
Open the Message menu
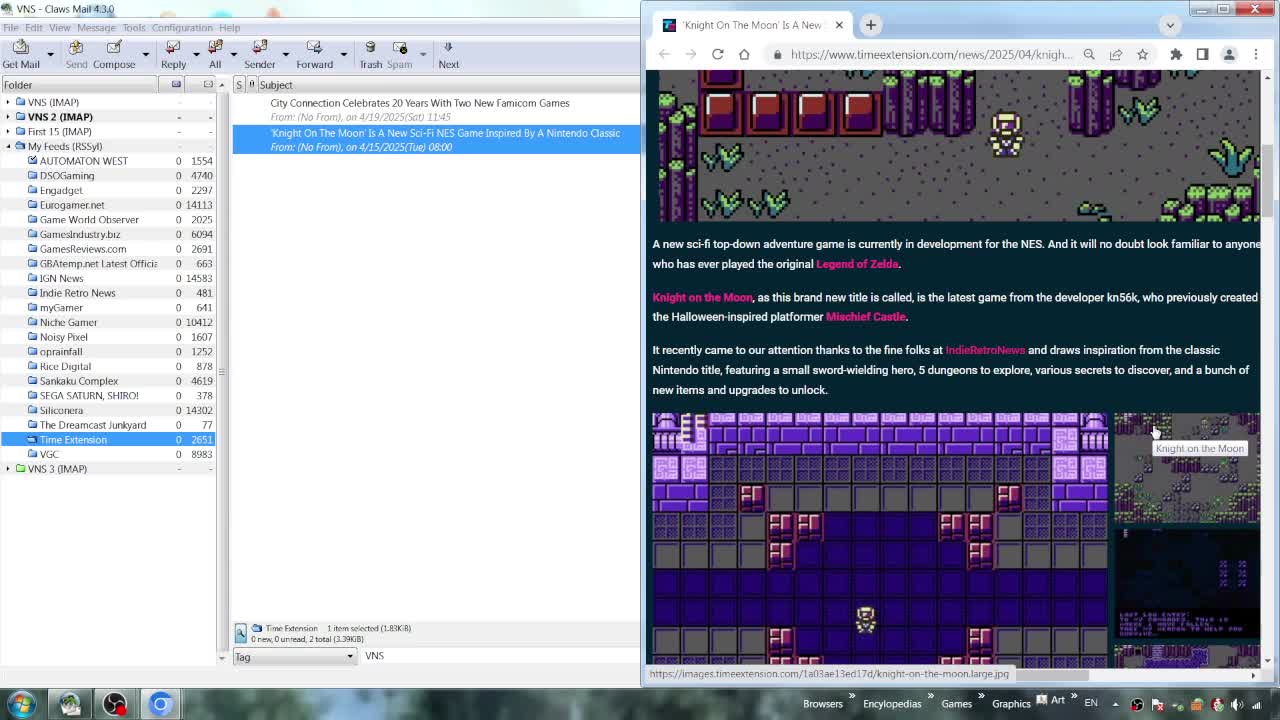pyautogui.click(x=97, y=27)
